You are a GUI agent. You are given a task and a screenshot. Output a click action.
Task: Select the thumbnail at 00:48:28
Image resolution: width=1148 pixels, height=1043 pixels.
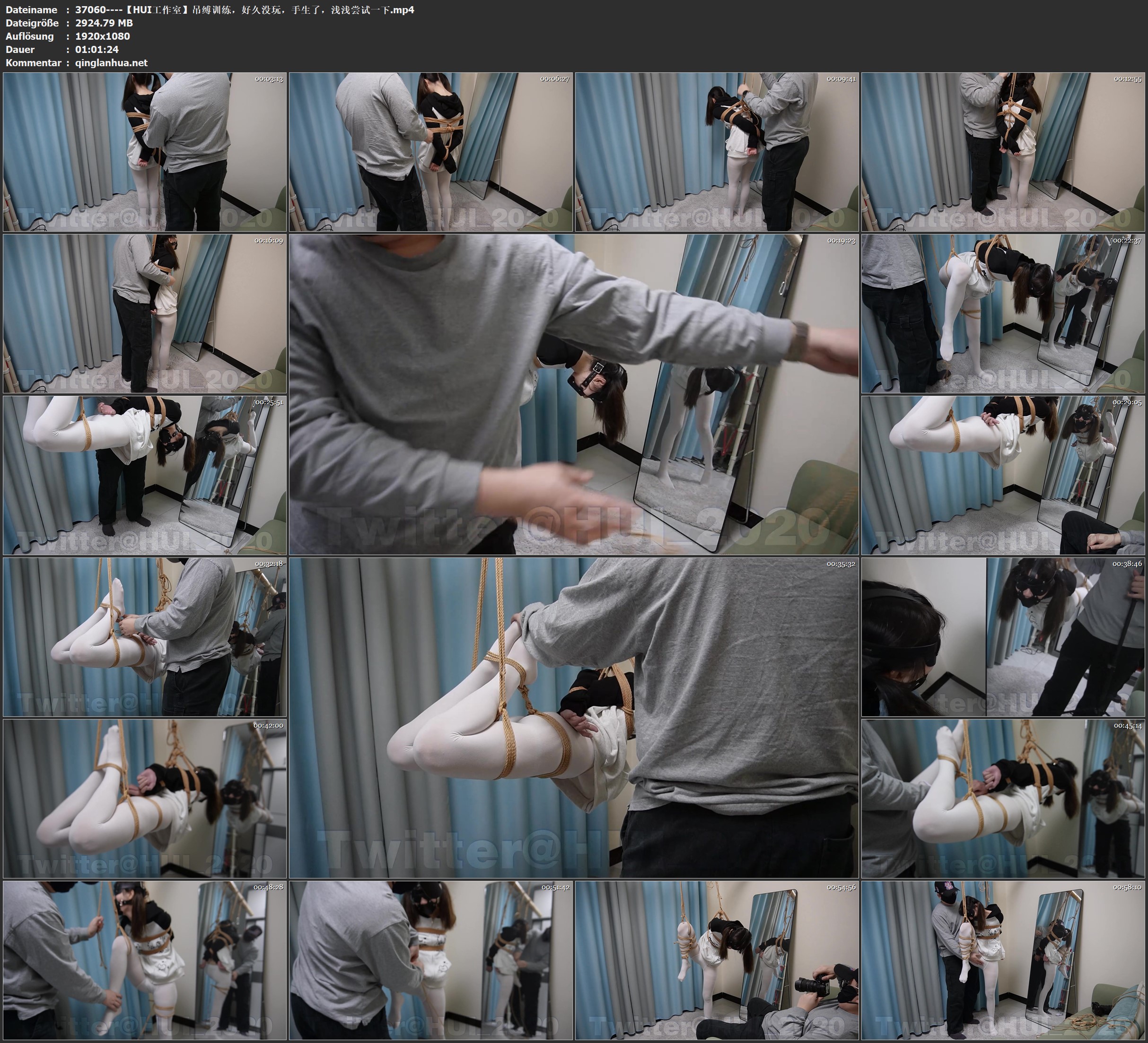click(x=145, y=960)
